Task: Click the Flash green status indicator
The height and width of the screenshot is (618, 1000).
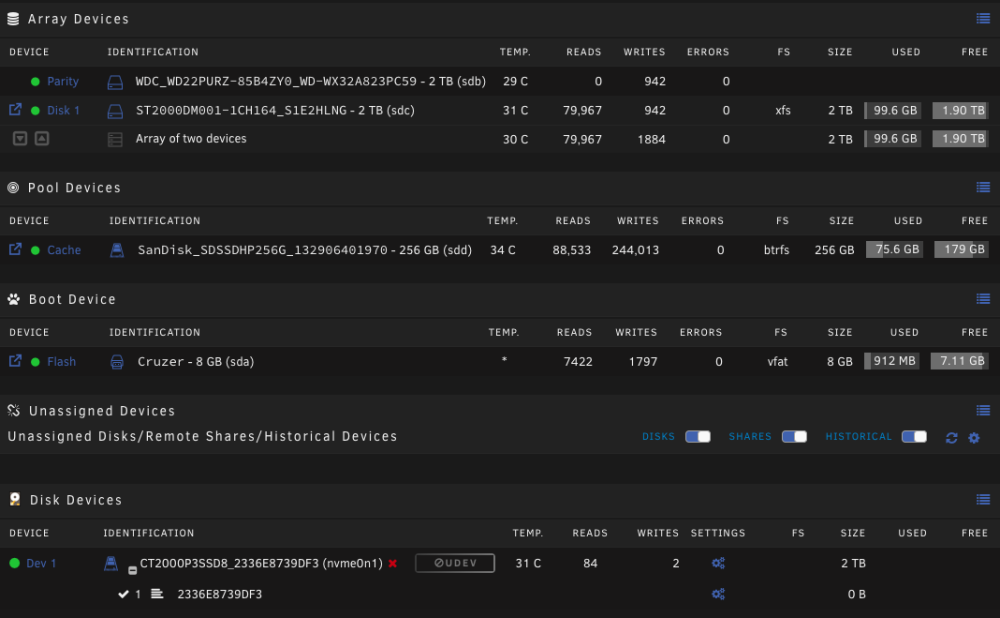Action: click(x=35, y=362)
